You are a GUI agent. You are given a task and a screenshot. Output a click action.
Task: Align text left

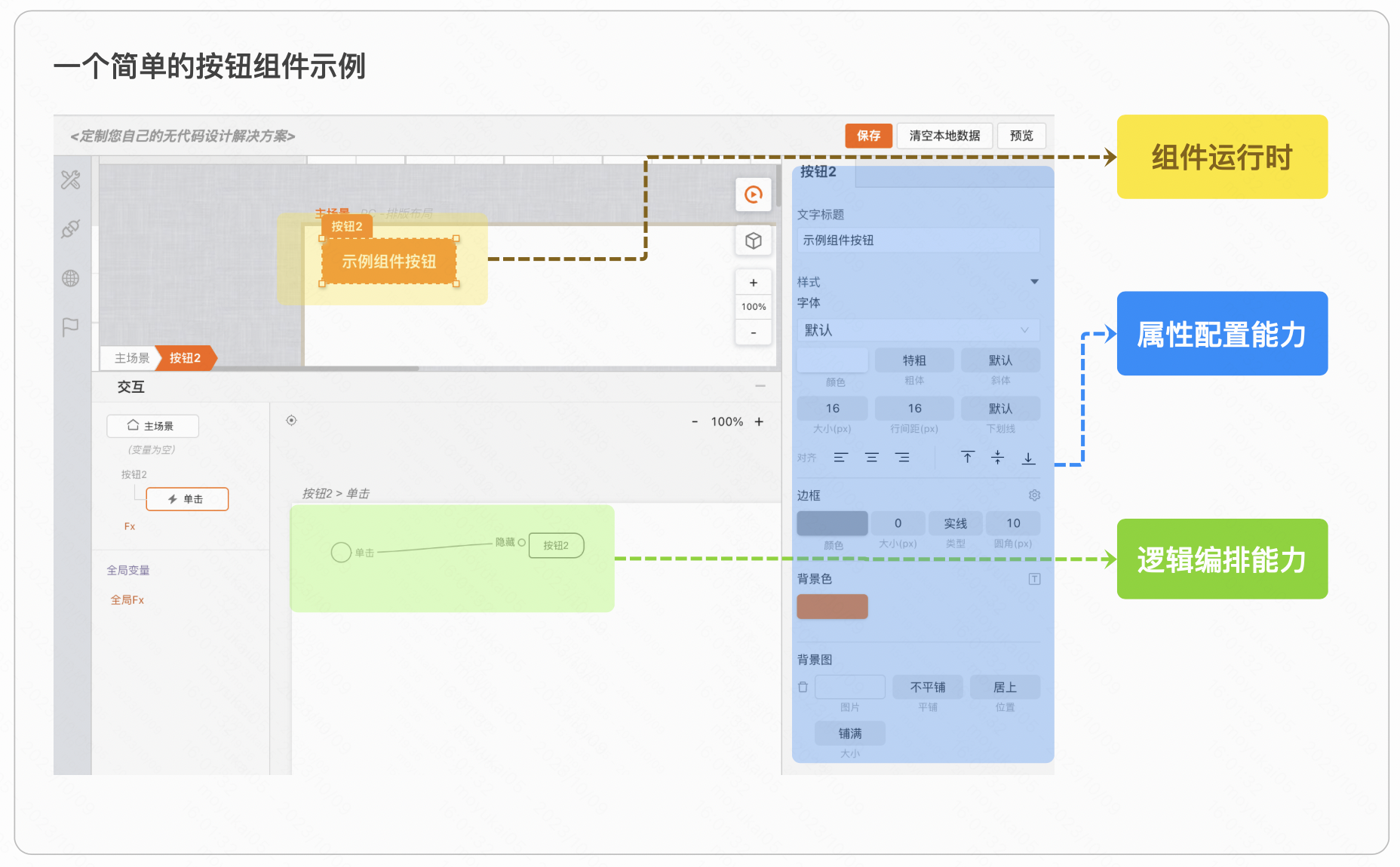click(x=840, y=458)
